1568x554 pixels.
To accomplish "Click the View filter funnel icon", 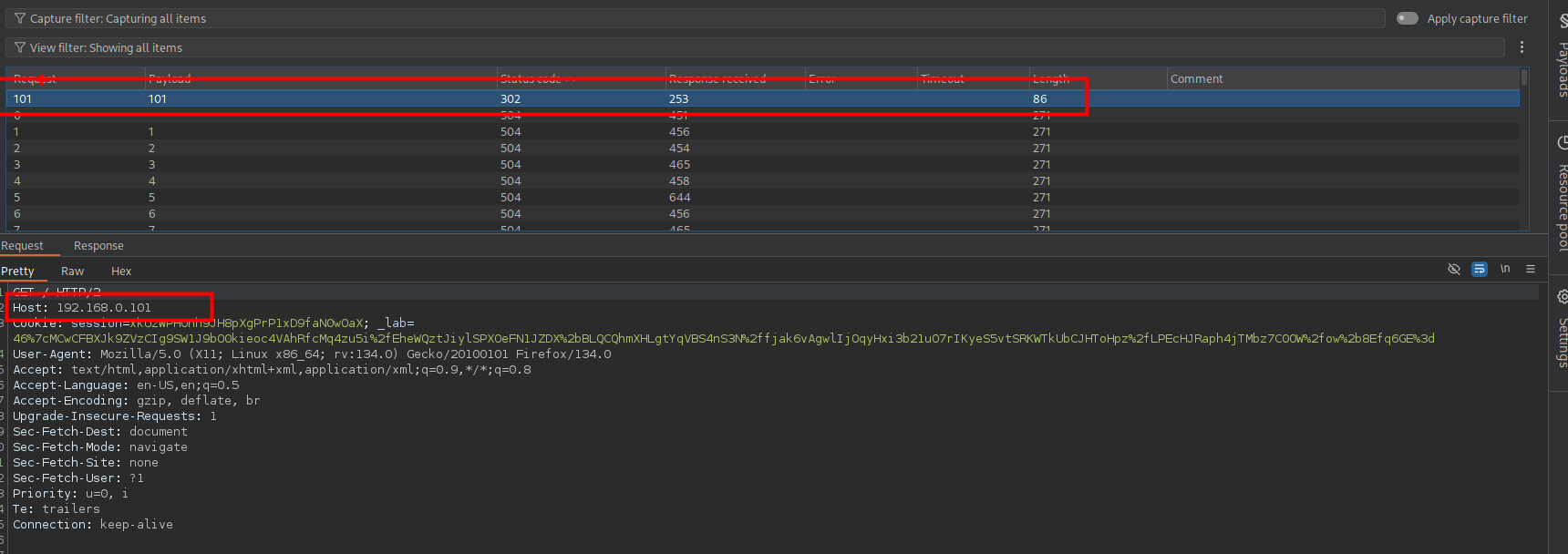I will point(19,47).
